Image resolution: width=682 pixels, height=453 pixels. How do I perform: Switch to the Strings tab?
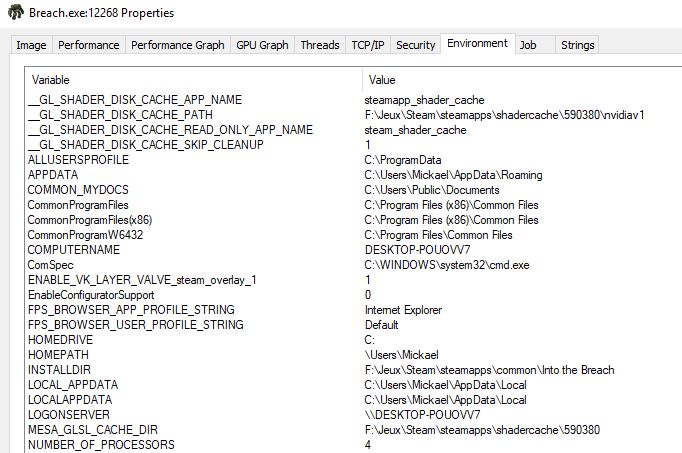578,45
